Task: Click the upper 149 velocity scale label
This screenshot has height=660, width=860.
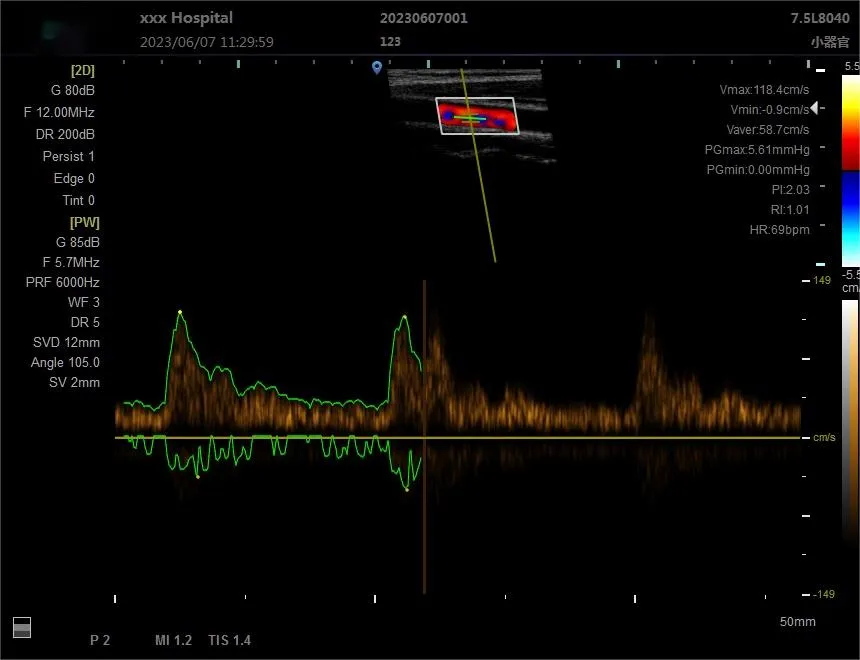Action: point(822,280)
